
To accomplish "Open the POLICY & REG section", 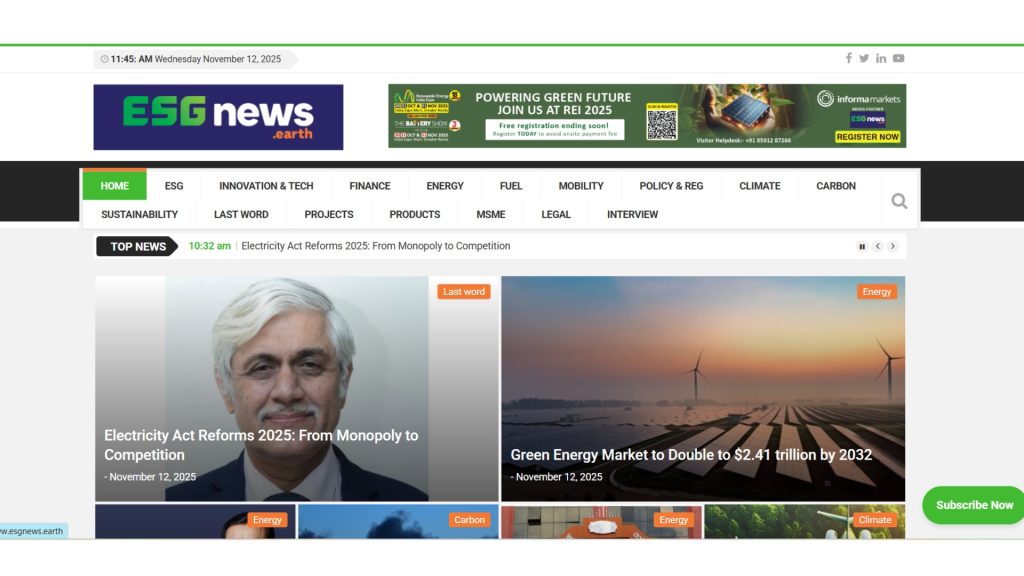I will [x=672, y=185].
